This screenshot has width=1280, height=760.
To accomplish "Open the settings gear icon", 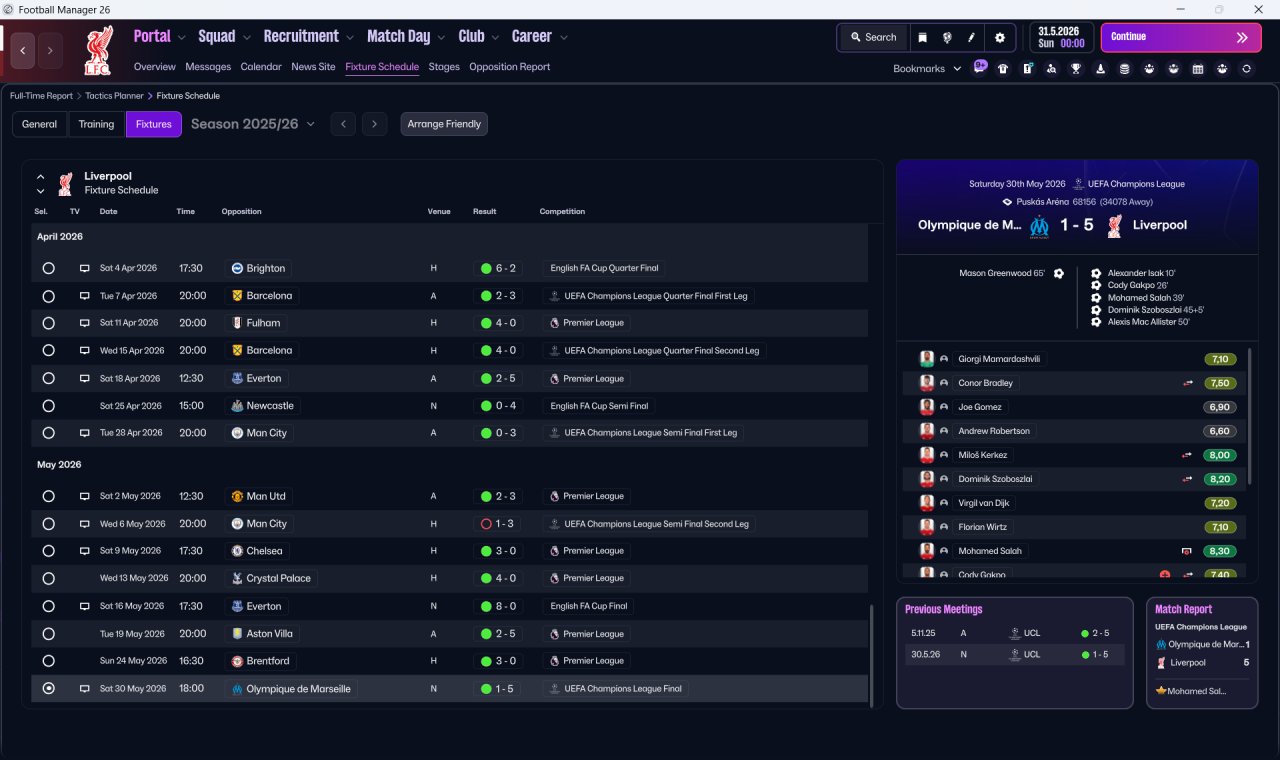I will [x=999, y=37].
